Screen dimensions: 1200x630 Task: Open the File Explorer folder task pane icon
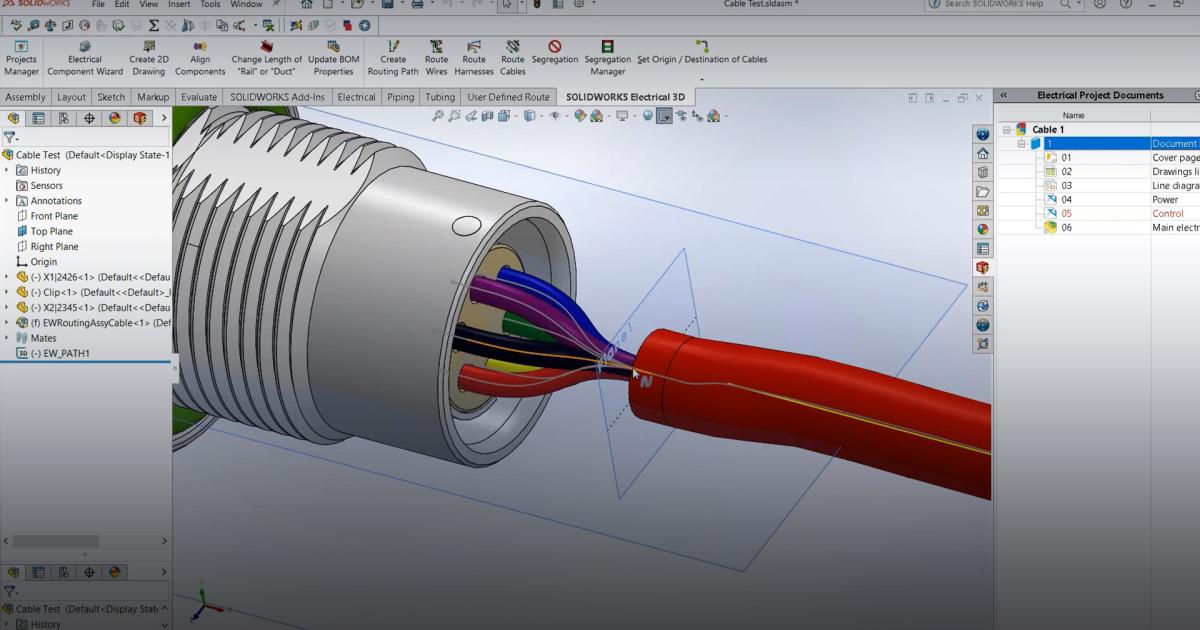coord(983,191)
